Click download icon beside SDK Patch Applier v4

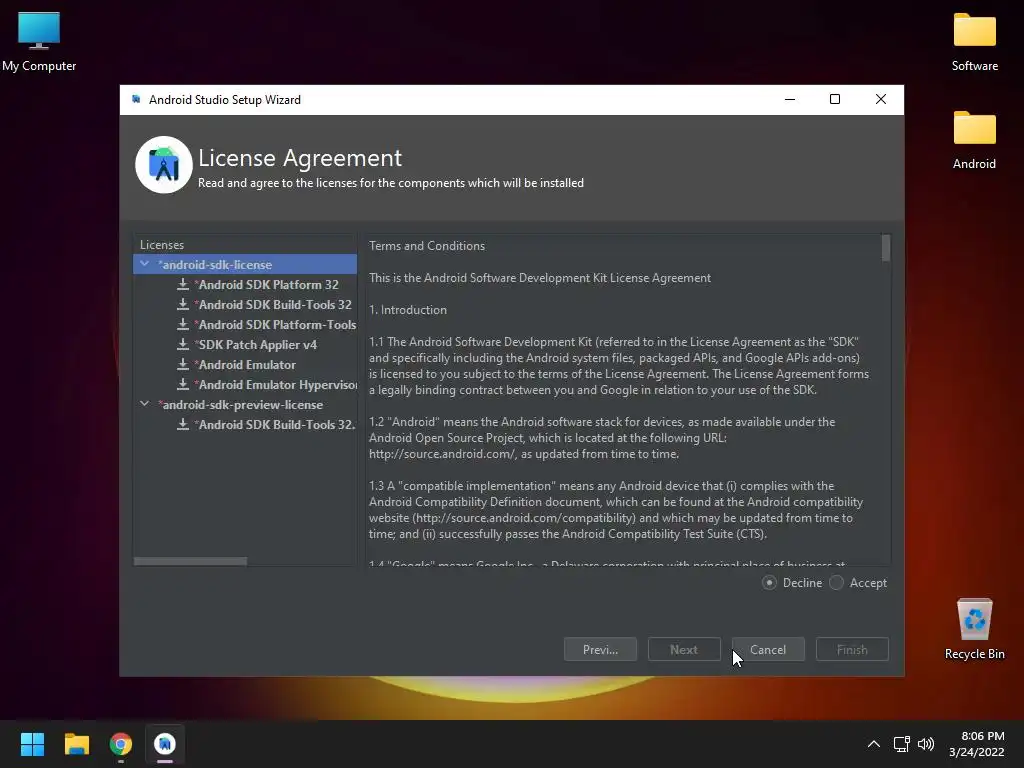183,344
